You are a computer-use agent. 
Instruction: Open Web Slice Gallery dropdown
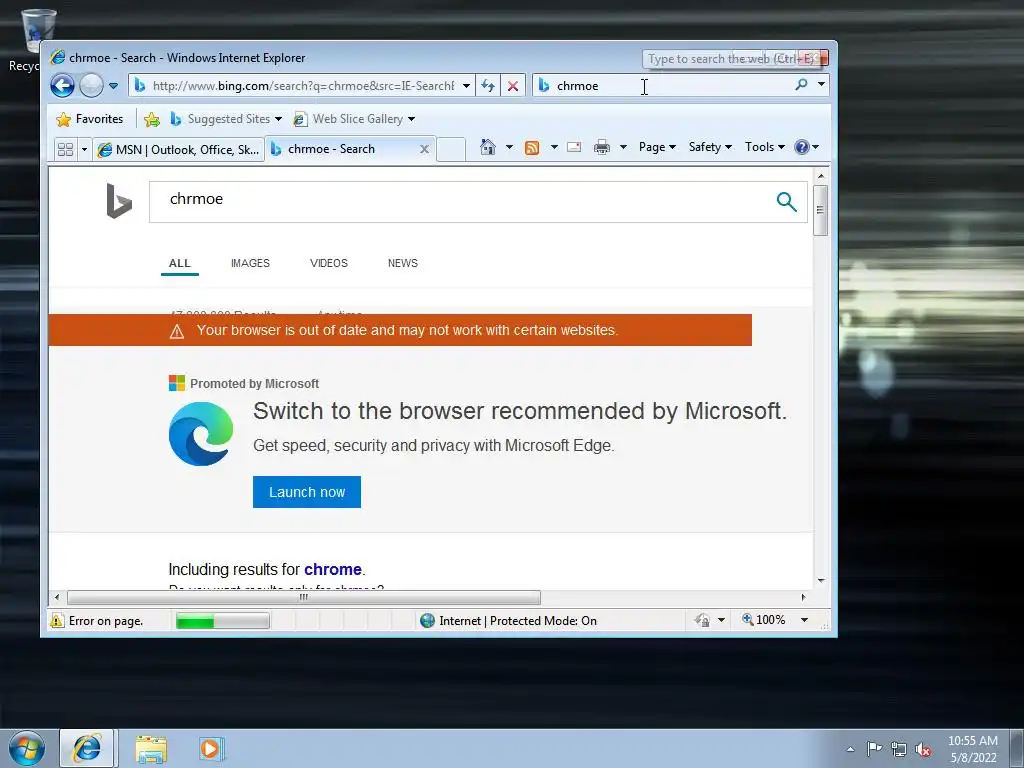point(355,119)
